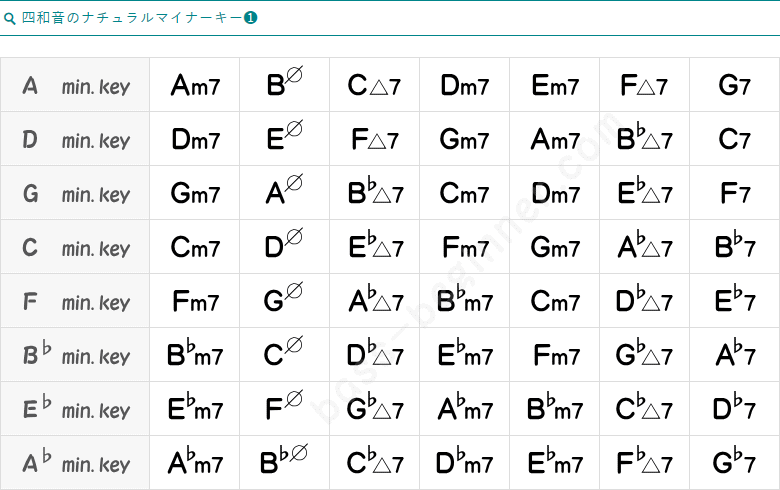Click the C7 chord in the D minor row
This screenshot has height=490, width=780.
pyautogui.click(x=734, y=140)
